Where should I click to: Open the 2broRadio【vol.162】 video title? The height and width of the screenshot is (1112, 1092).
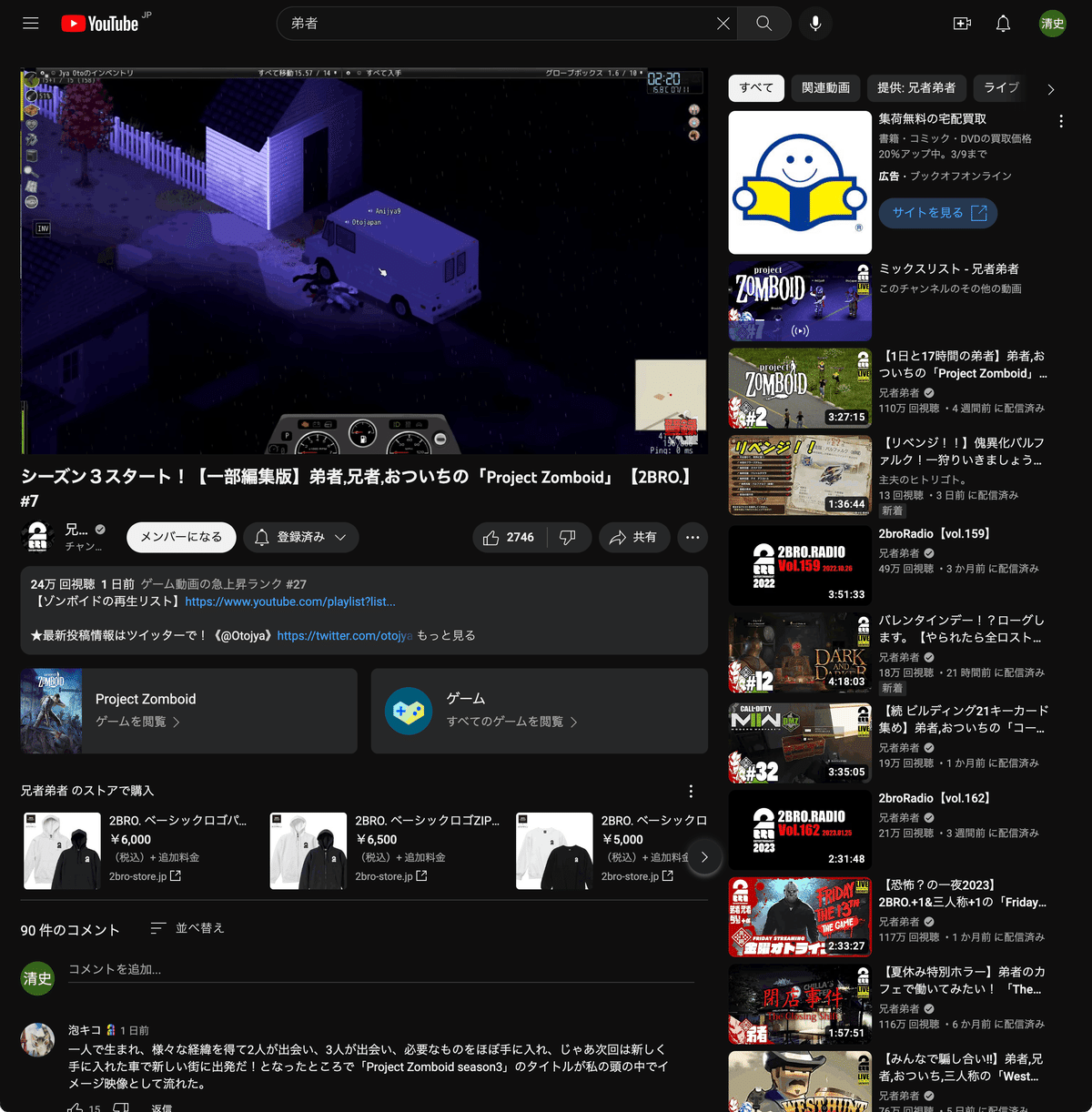tap(935, 798)
